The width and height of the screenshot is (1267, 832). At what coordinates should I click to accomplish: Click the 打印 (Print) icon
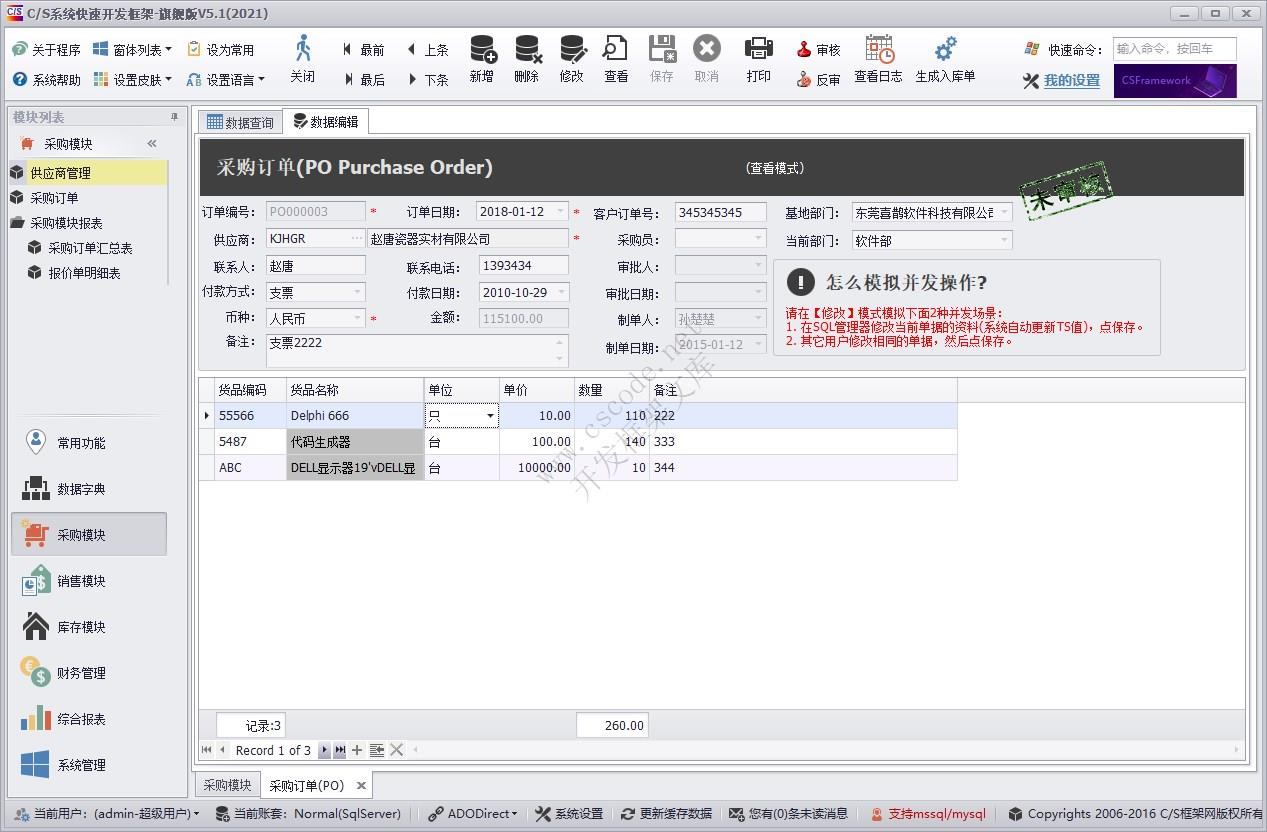(x=759, y=49)
